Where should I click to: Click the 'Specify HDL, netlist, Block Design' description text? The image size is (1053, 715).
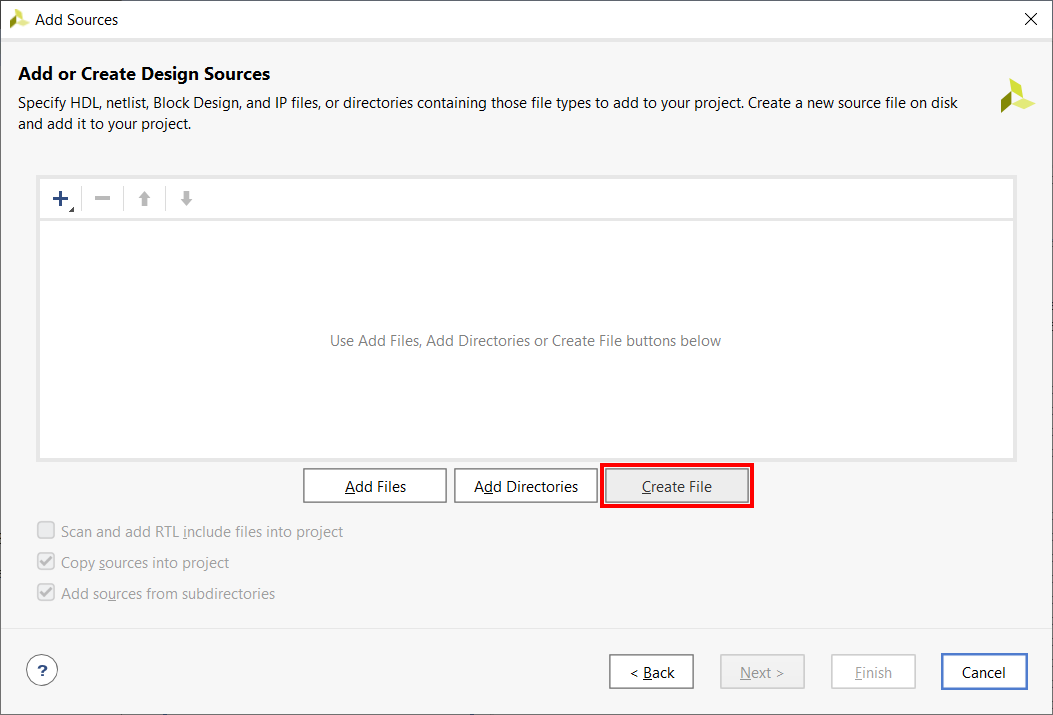(488, 113)
